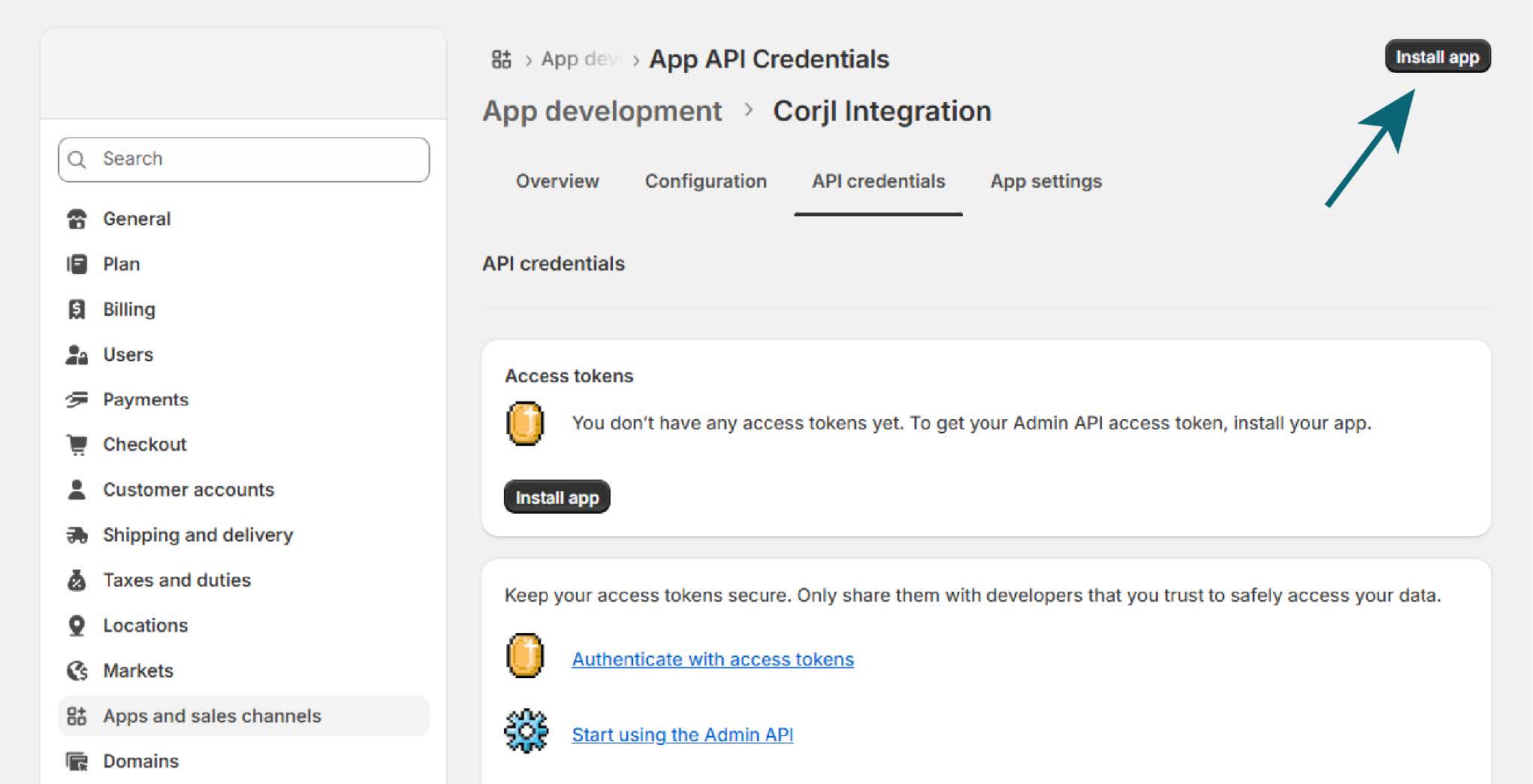The width and height of the screenshot is (1533, 784).
Task: Click the Taxes and duties icon
Action: pyautogui.click(x=77, y=580)
